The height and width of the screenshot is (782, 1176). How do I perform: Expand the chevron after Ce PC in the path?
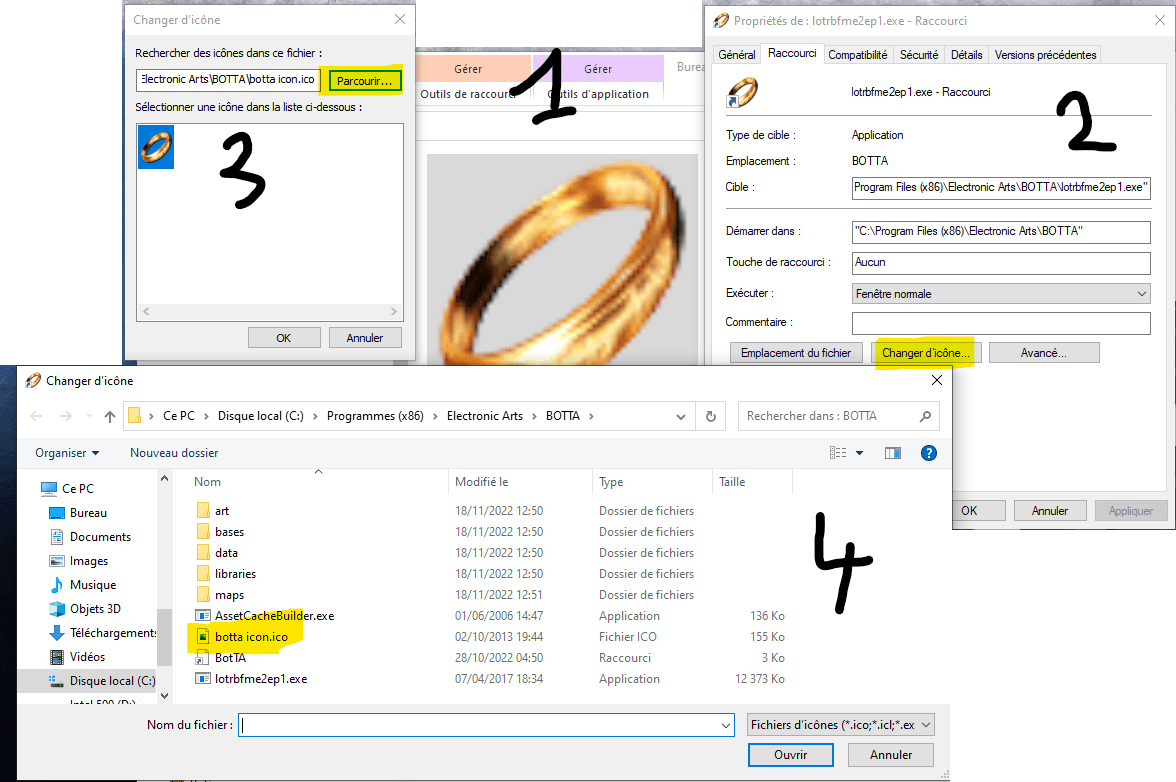click(x=206, y=416)
